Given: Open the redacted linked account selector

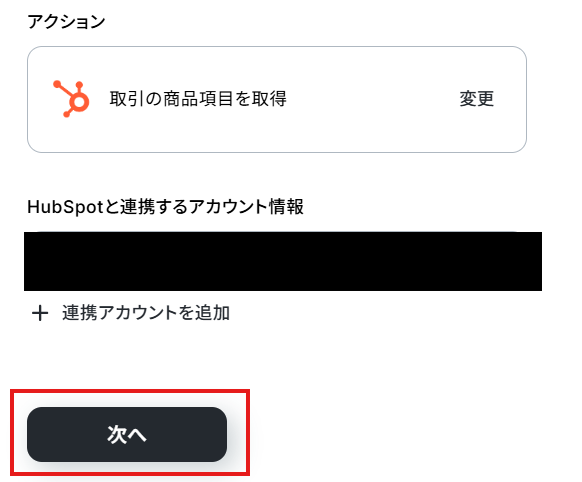Looking at the screenshot, I should (283, 261).
